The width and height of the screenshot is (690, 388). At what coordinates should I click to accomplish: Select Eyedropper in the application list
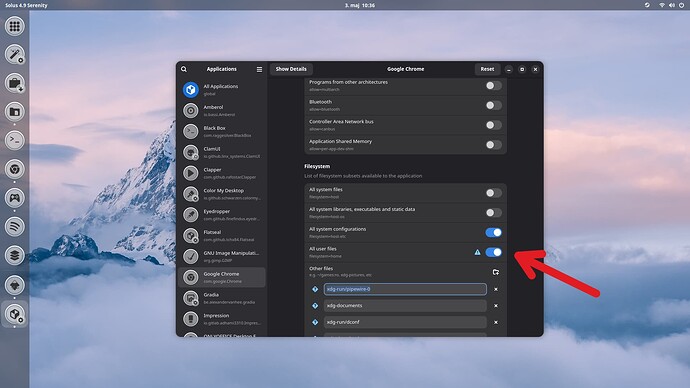(222, 215)
